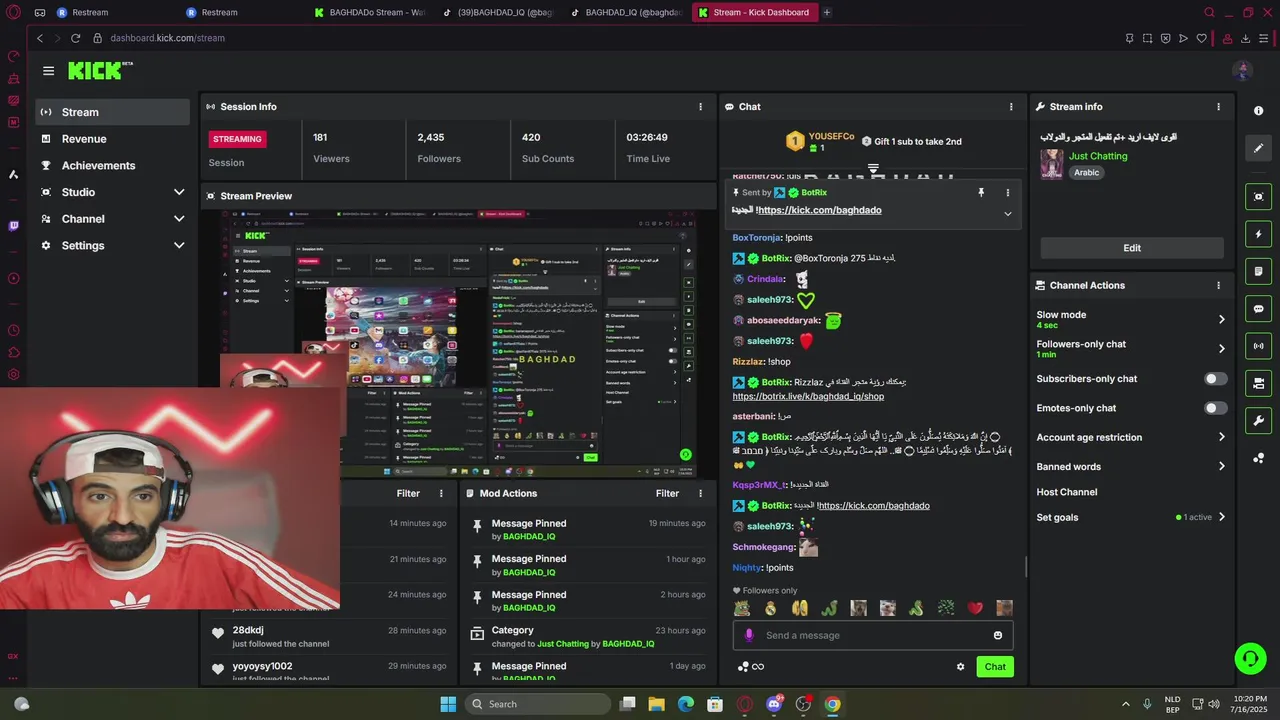Toggle the mod actions widget icon
Viewport: 1280px width, 720px height.
(x=1259, y=383)
